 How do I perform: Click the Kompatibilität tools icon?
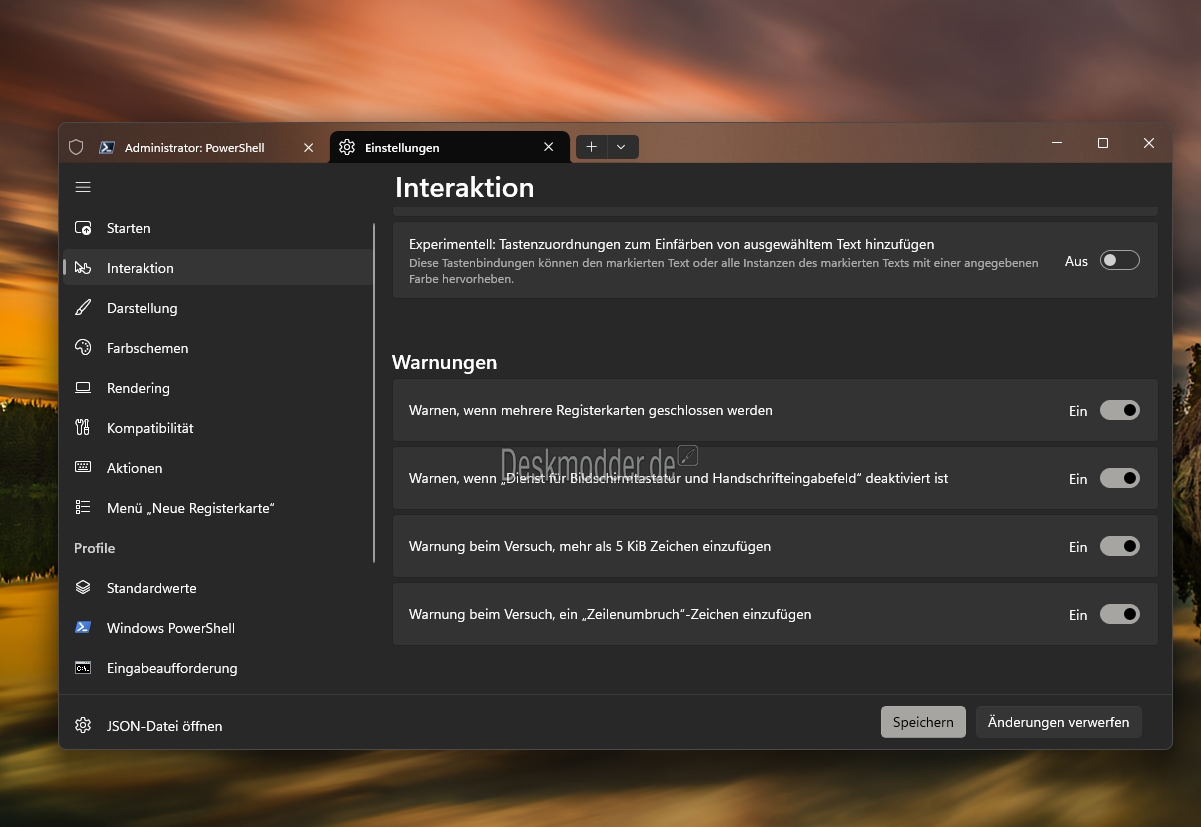[84, 428]
